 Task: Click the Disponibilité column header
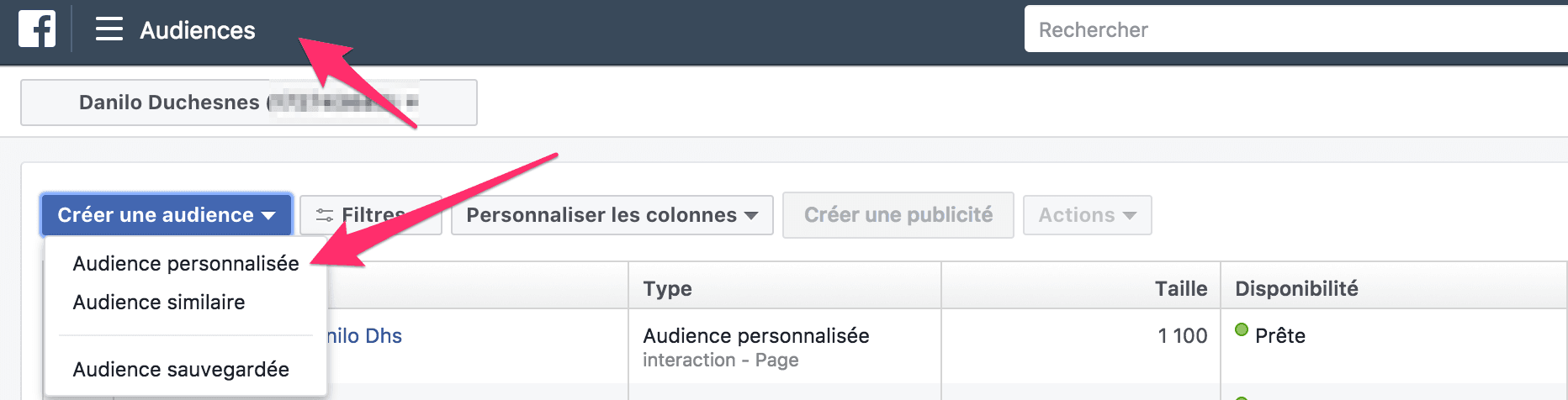coord(1296,289)
